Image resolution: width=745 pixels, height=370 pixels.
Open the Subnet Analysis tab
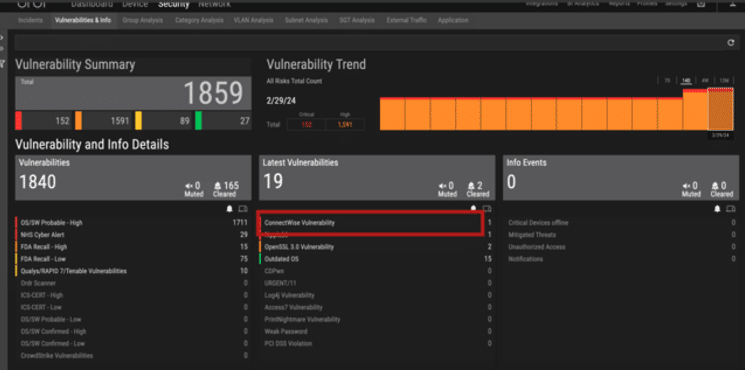(x=306, y=20)
